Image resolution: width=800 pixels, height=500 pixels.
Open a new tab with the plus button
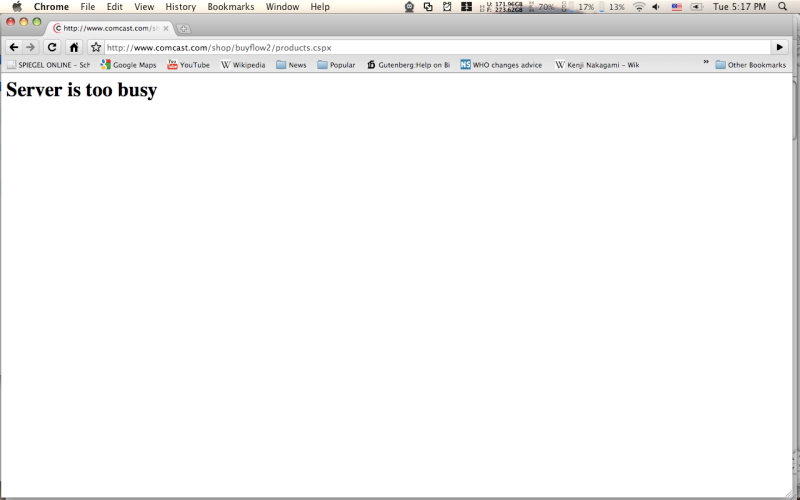(x=184, y=29)
